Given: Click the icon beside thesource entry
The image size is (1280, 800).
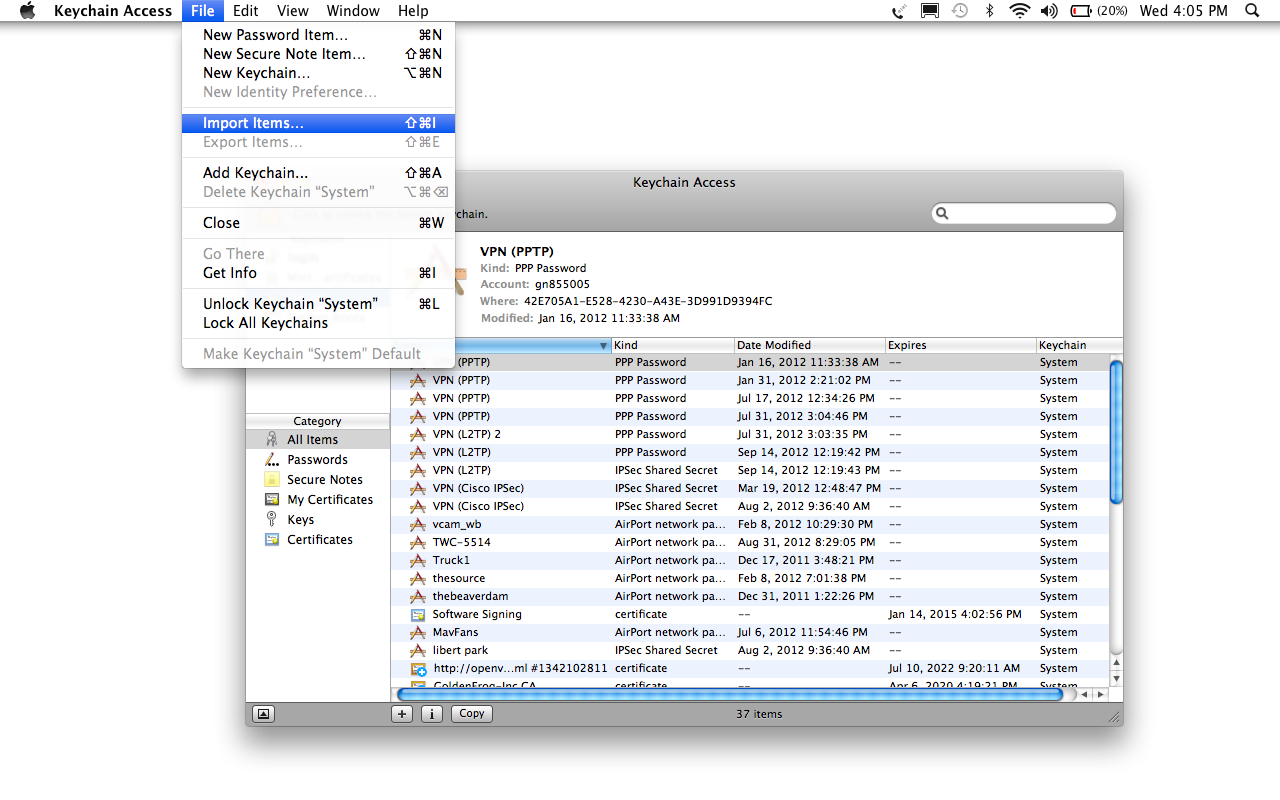Looking at the screenshot, I should pyautogui.click(x=418, y=578).
